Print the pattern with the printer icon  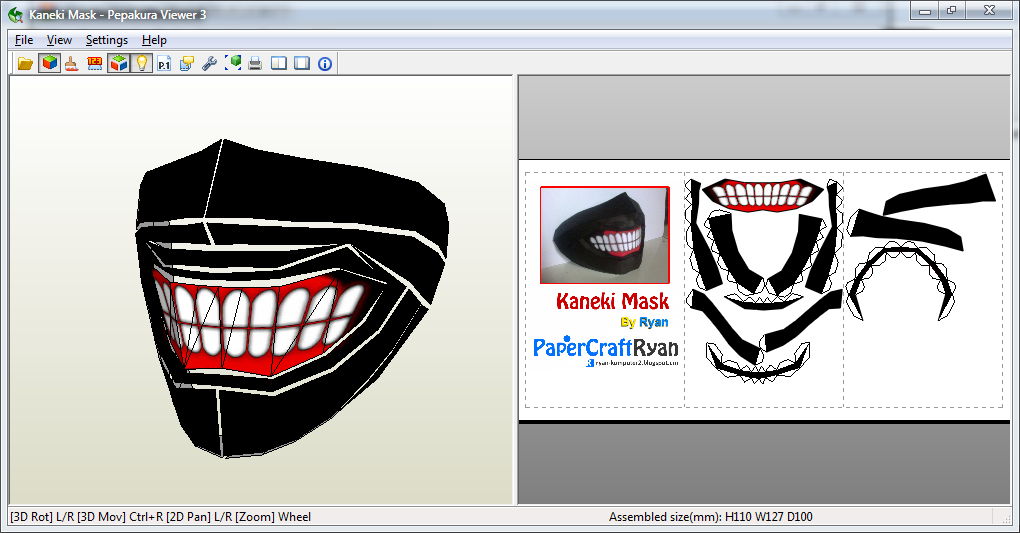(x=255, y=63)
